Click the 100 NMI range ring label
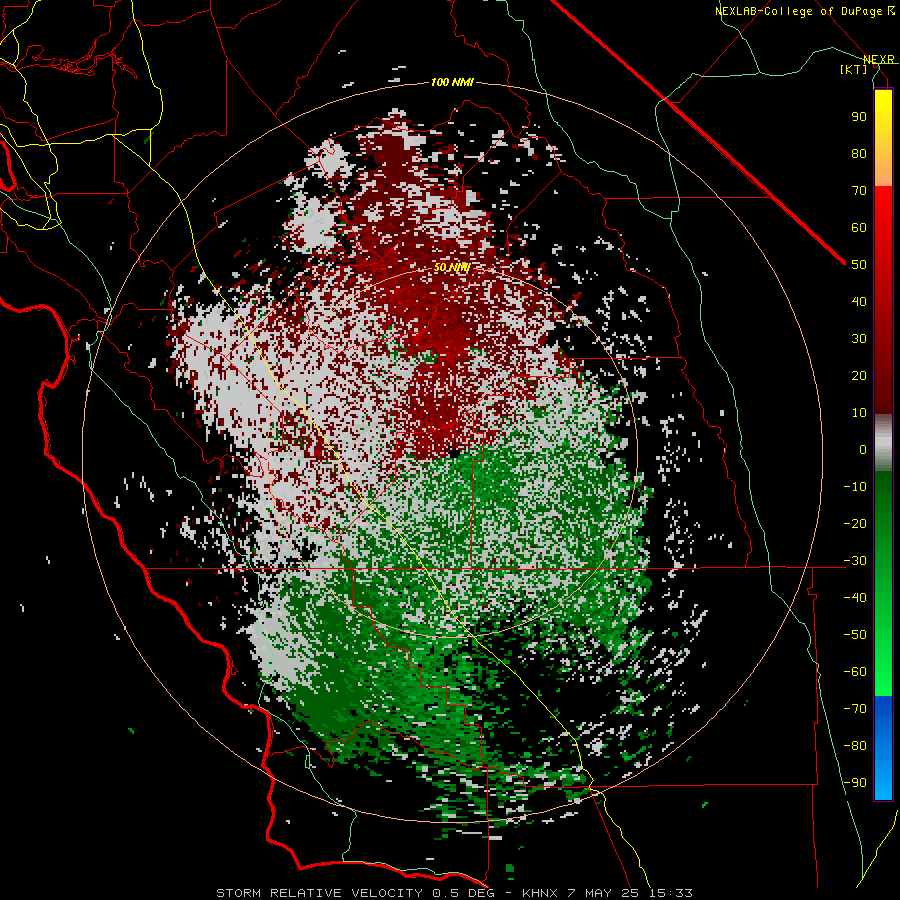Image resolution: width=900 pixels, height=900 pixels. point(452,82)
